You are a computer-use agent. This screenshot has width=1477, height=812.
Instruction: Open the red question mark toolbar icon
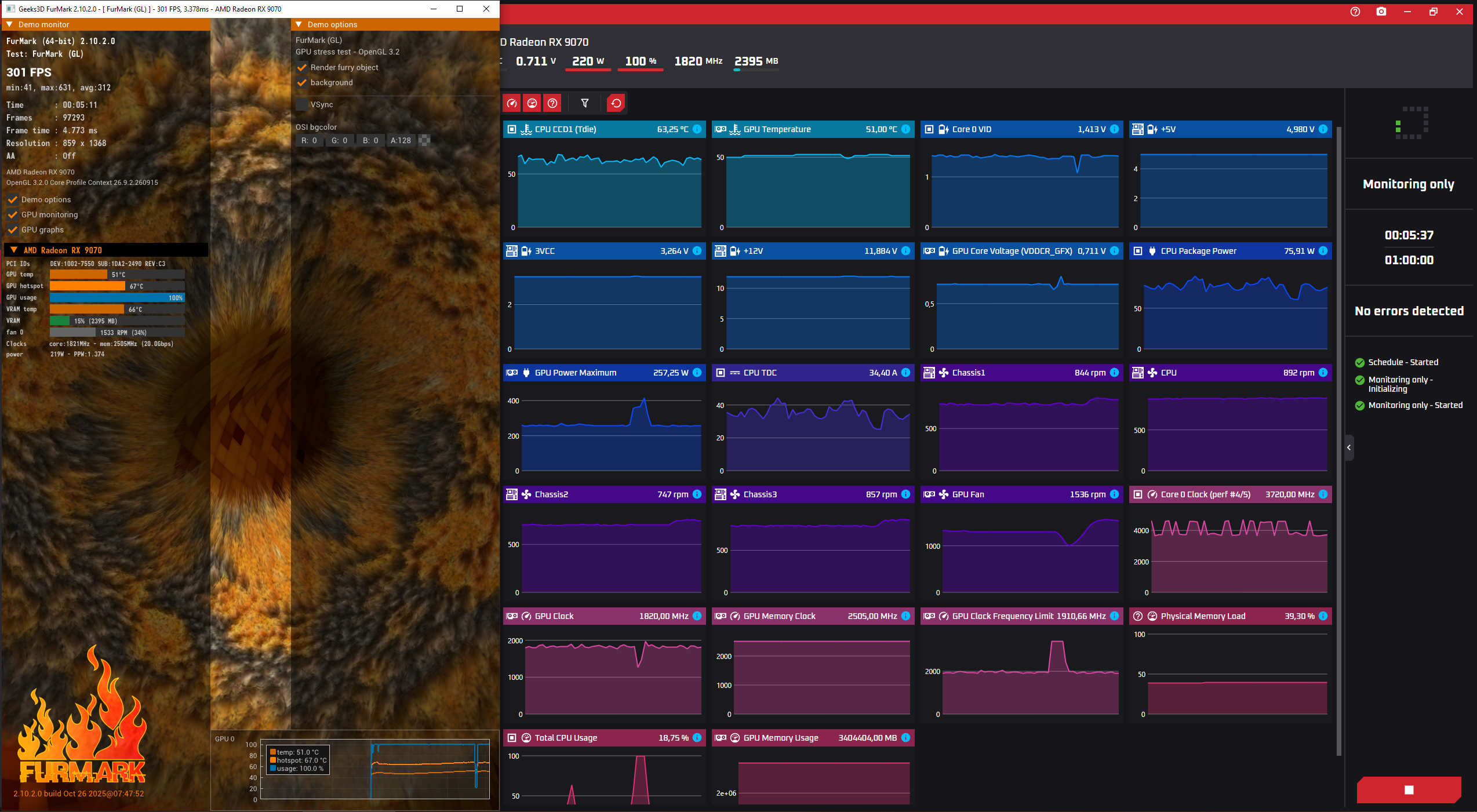point(552,103)
